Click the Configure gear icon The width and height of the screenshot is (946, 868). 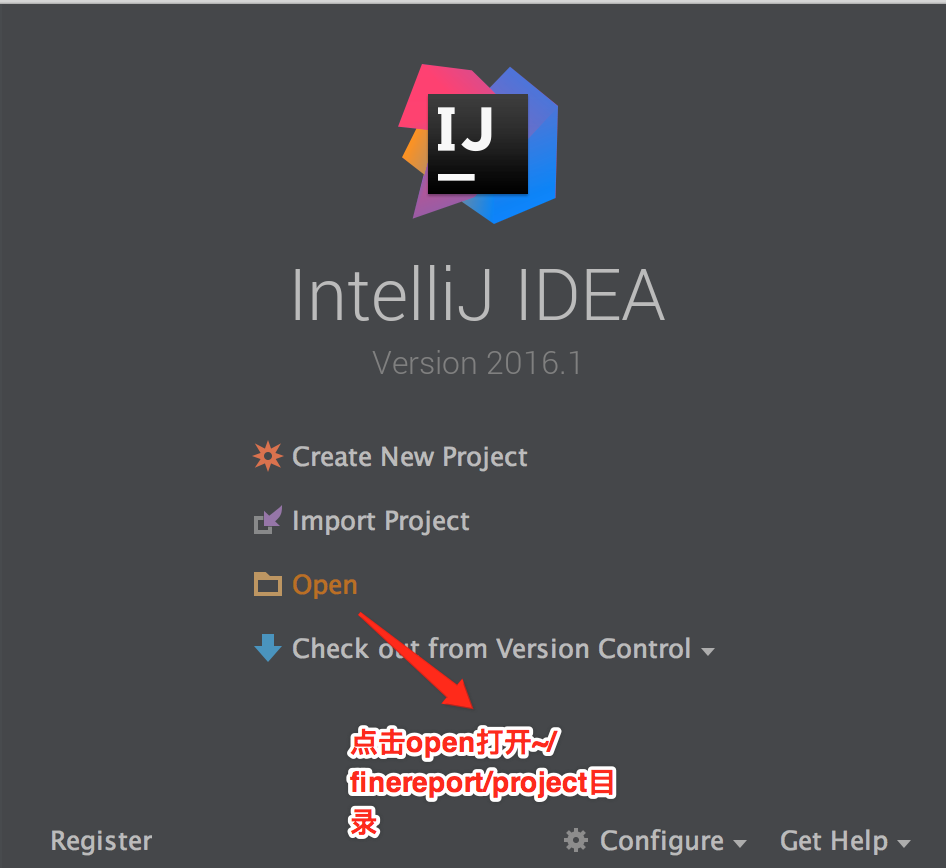(576, 840)
